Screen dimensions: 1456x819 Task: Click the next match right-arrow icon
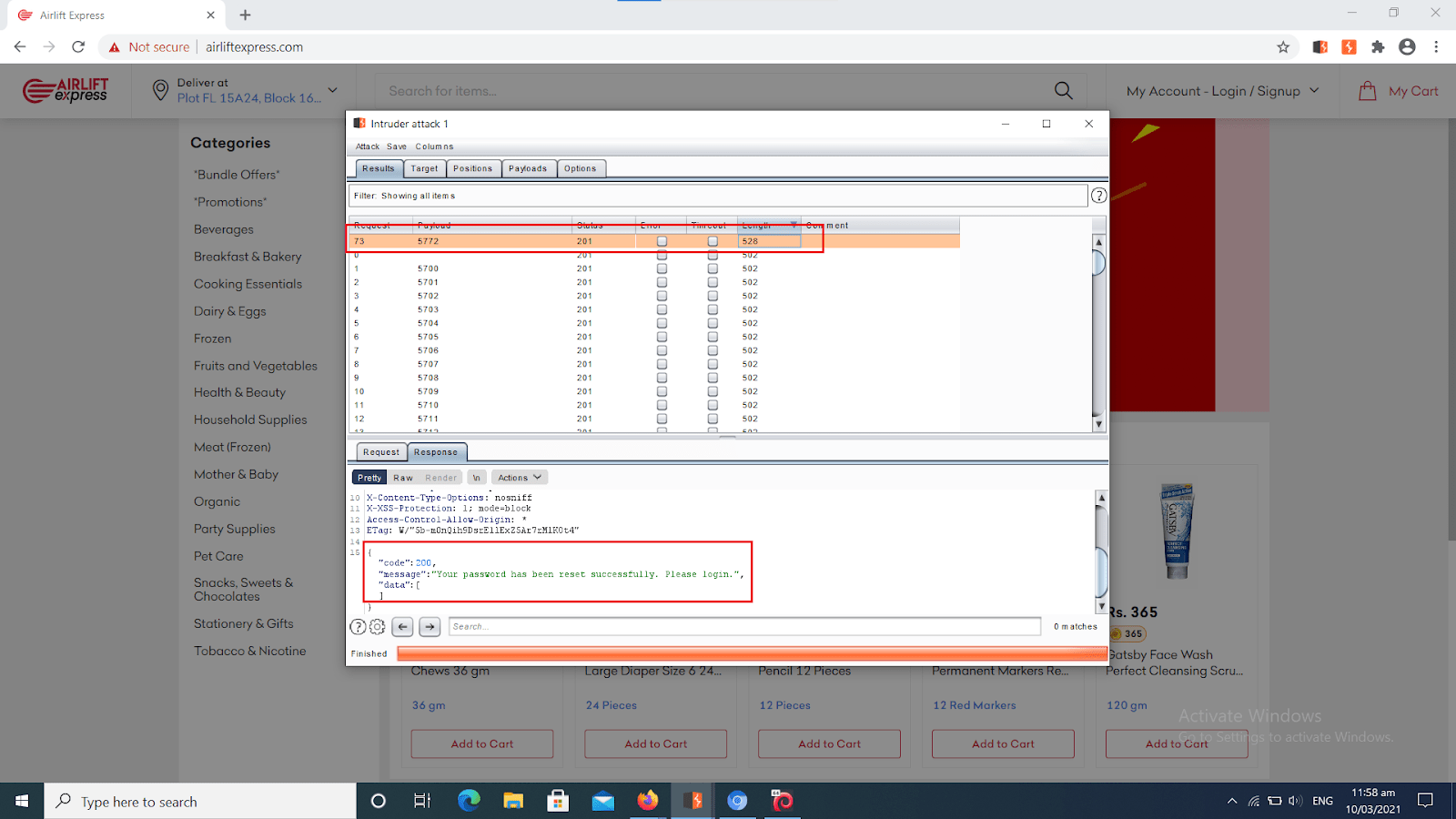tap(429, 626)
